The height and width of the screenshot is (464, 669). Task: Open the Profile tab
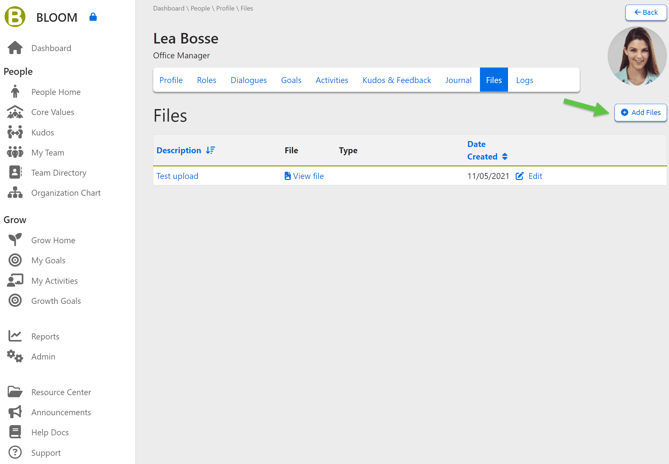(171, 80)
